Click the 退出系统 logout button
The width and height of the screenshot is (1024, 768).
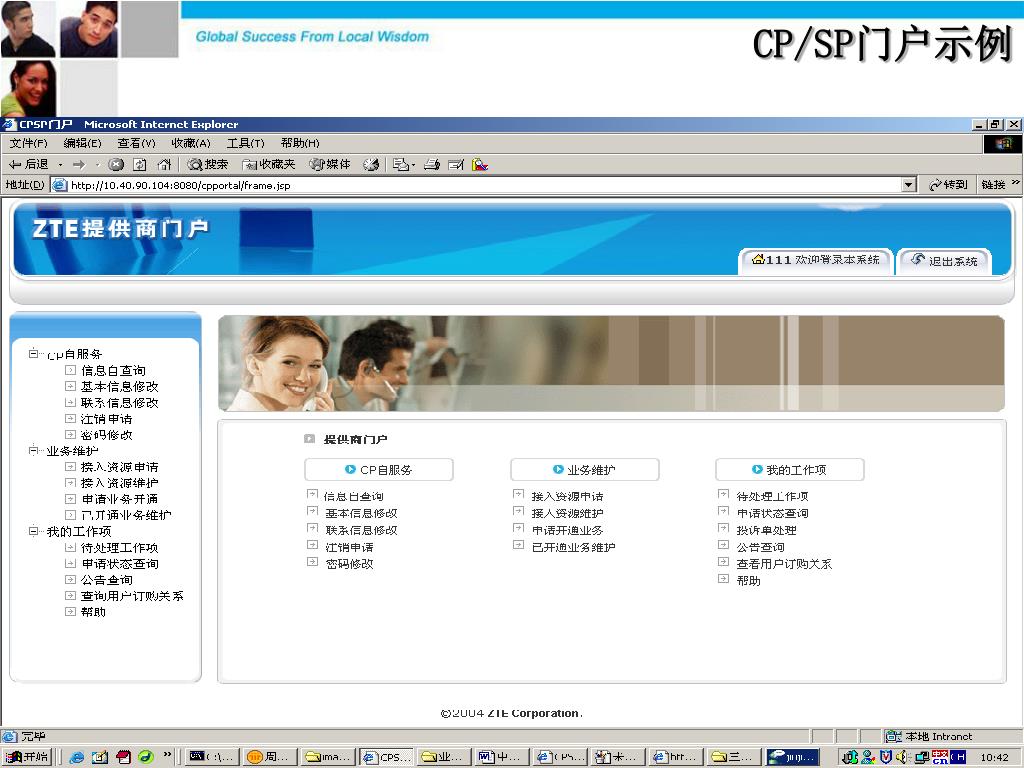[x=944, y=261]
